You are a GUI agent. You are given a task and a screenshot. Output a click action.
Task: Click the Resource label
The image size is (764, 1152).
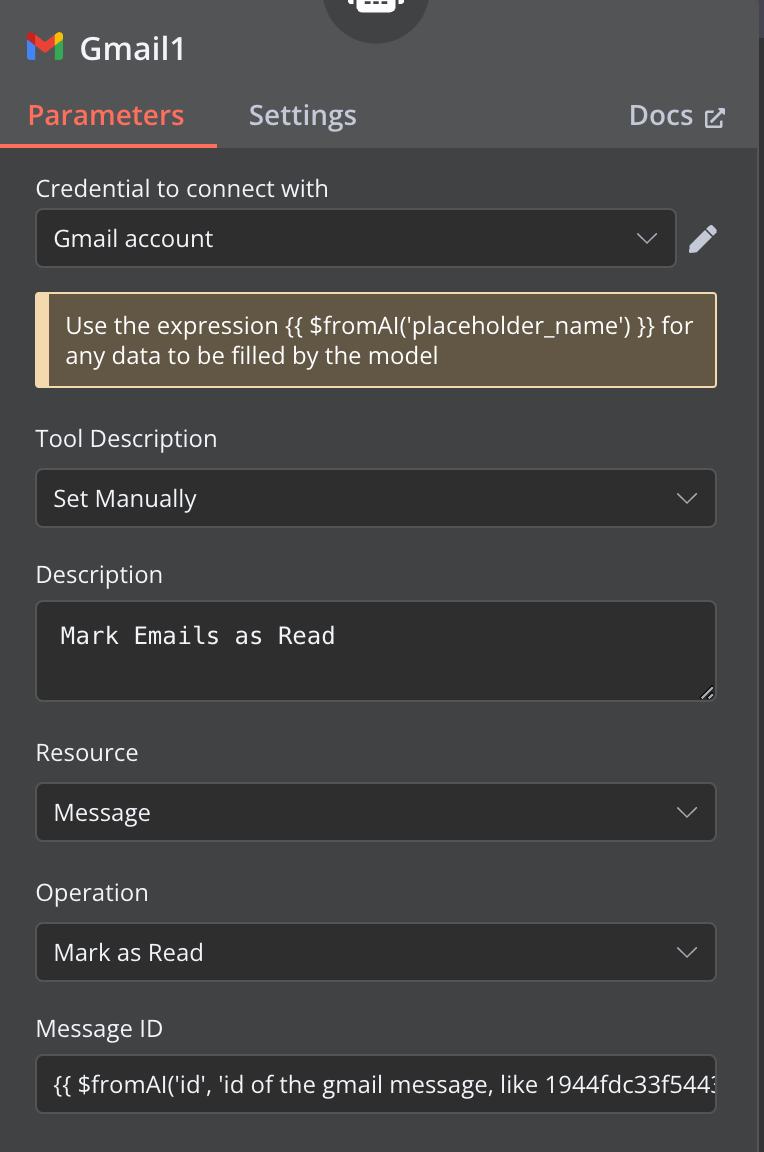pyautogui.click(x=87, y=753)
